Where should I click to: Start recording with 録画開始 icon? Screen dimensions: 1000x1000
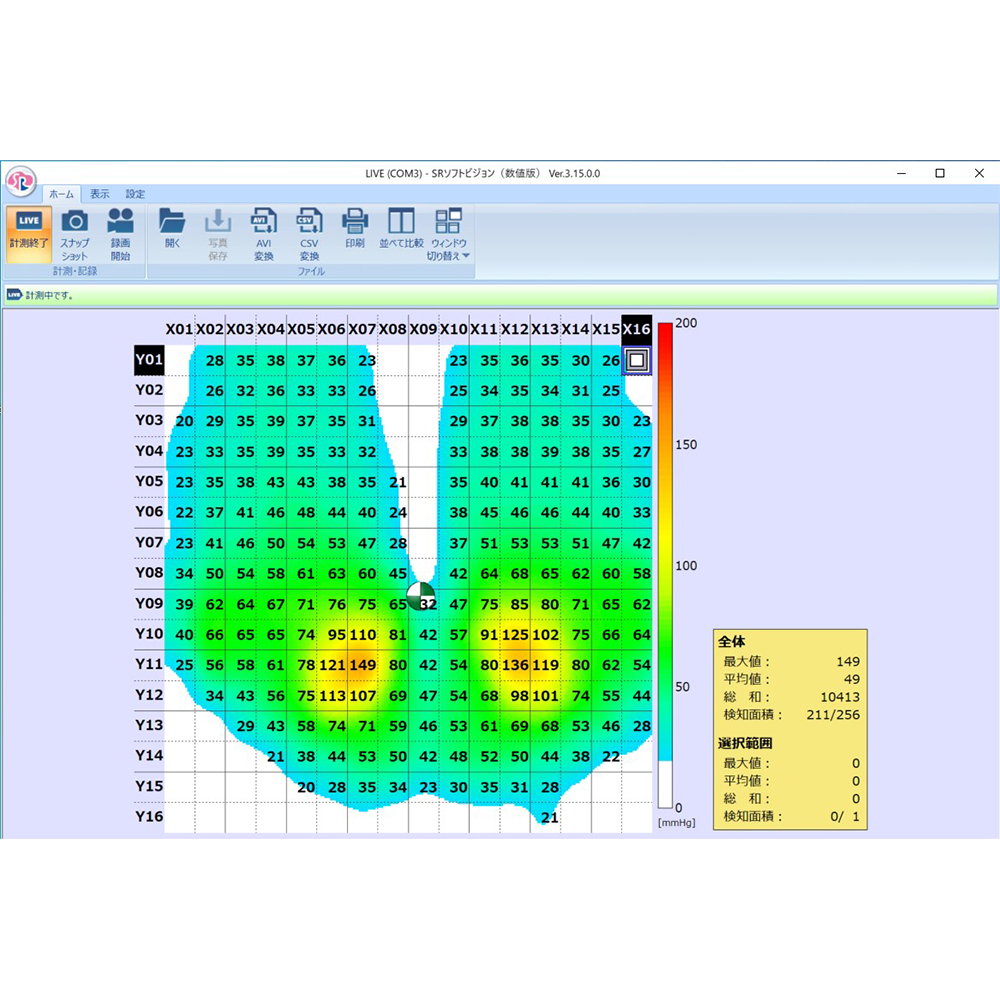point(120,233)
